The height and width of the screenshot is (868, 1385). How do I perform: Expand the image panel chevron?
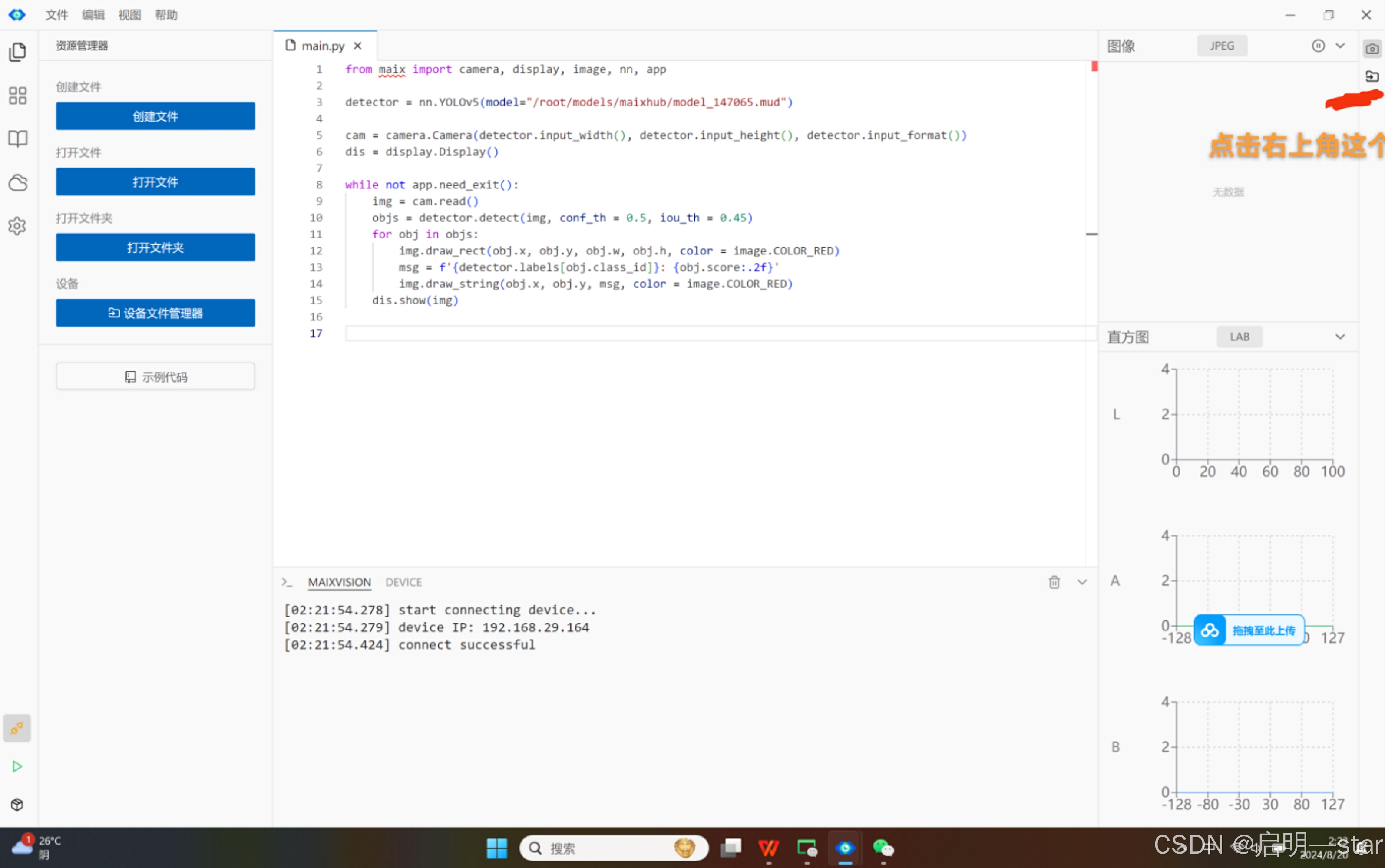(1340, 46)
